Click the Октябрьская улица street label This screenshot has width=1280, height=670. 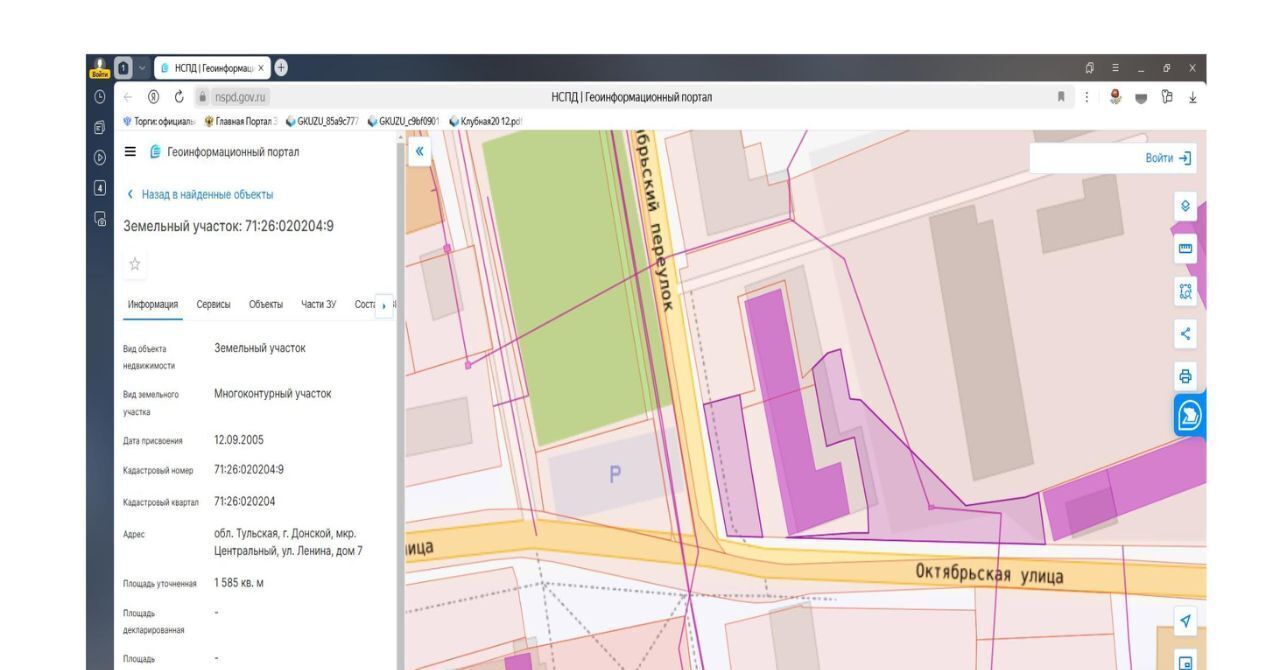click(x=988, y=575)
